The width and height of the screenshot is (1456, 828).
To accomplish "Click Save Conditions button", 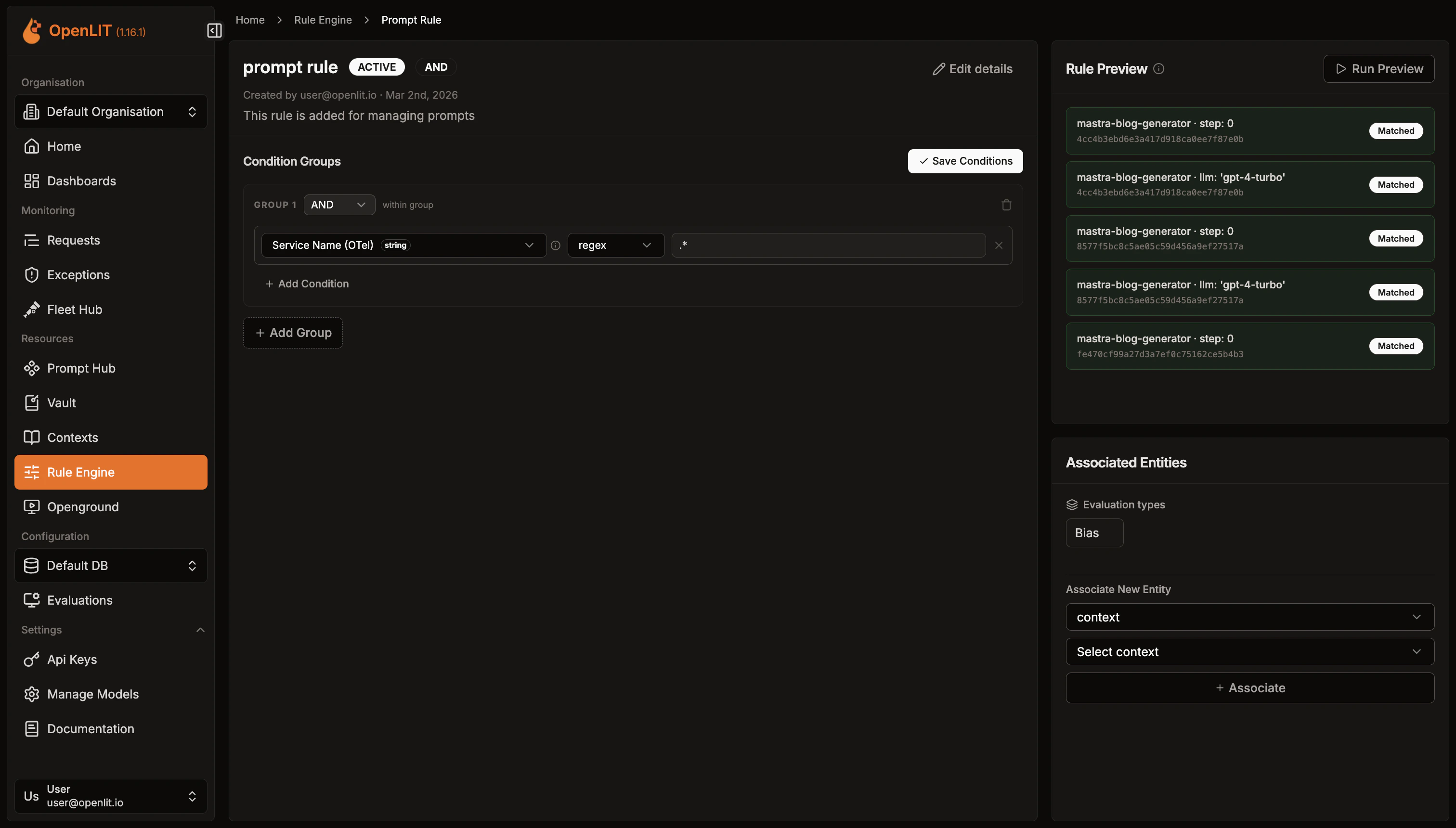I will tap(965, 161).
